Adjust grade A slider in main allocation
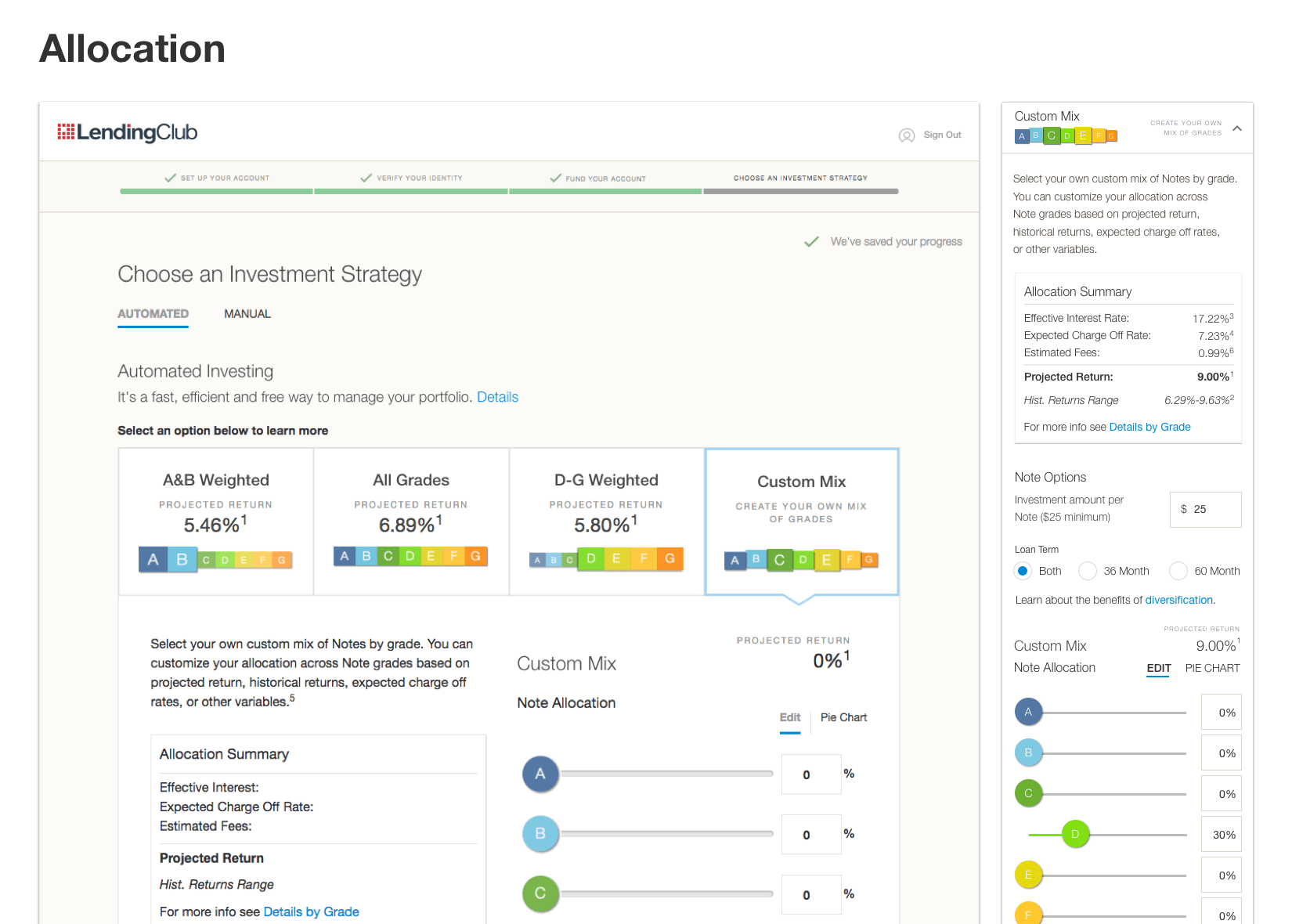 pyautogui.click(x=667, y=774)
